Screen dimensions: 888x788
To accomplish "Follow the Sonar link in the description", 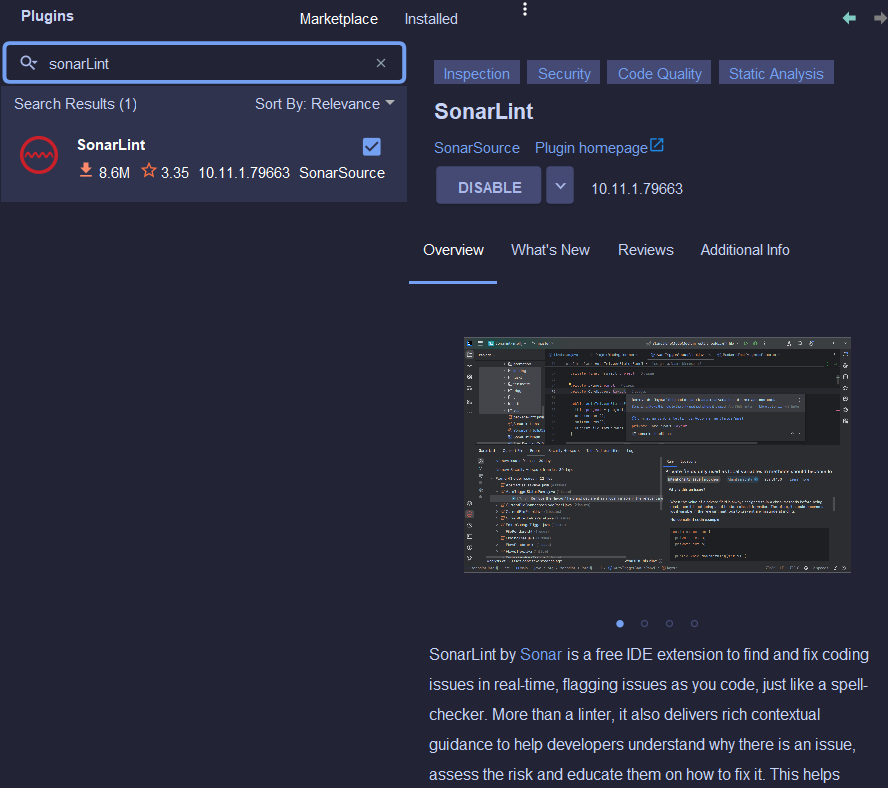I will click(x=541, y=654).
